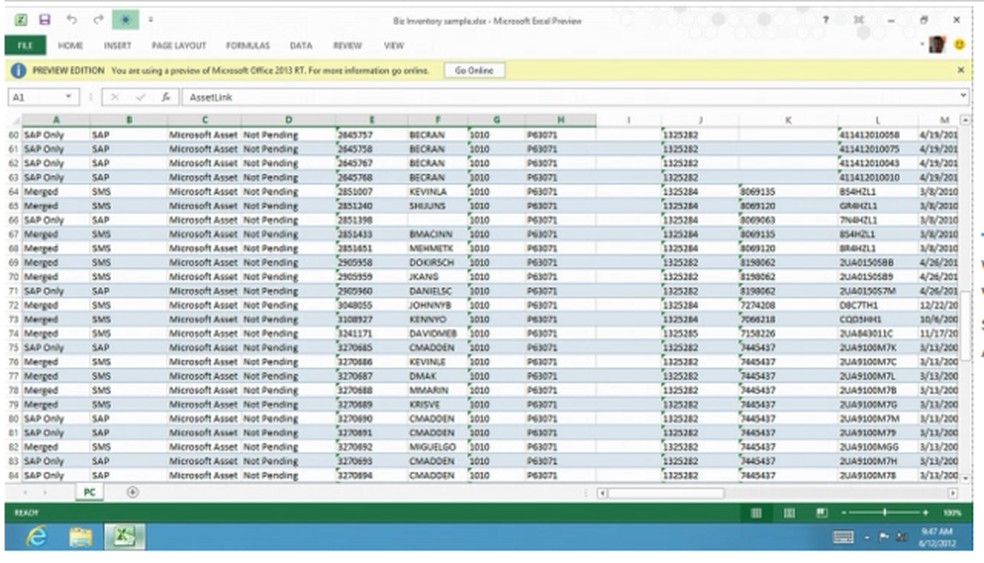Click the Undo arrow icon
The height and width of the screenshot is (563, 984).
point(71,19)
